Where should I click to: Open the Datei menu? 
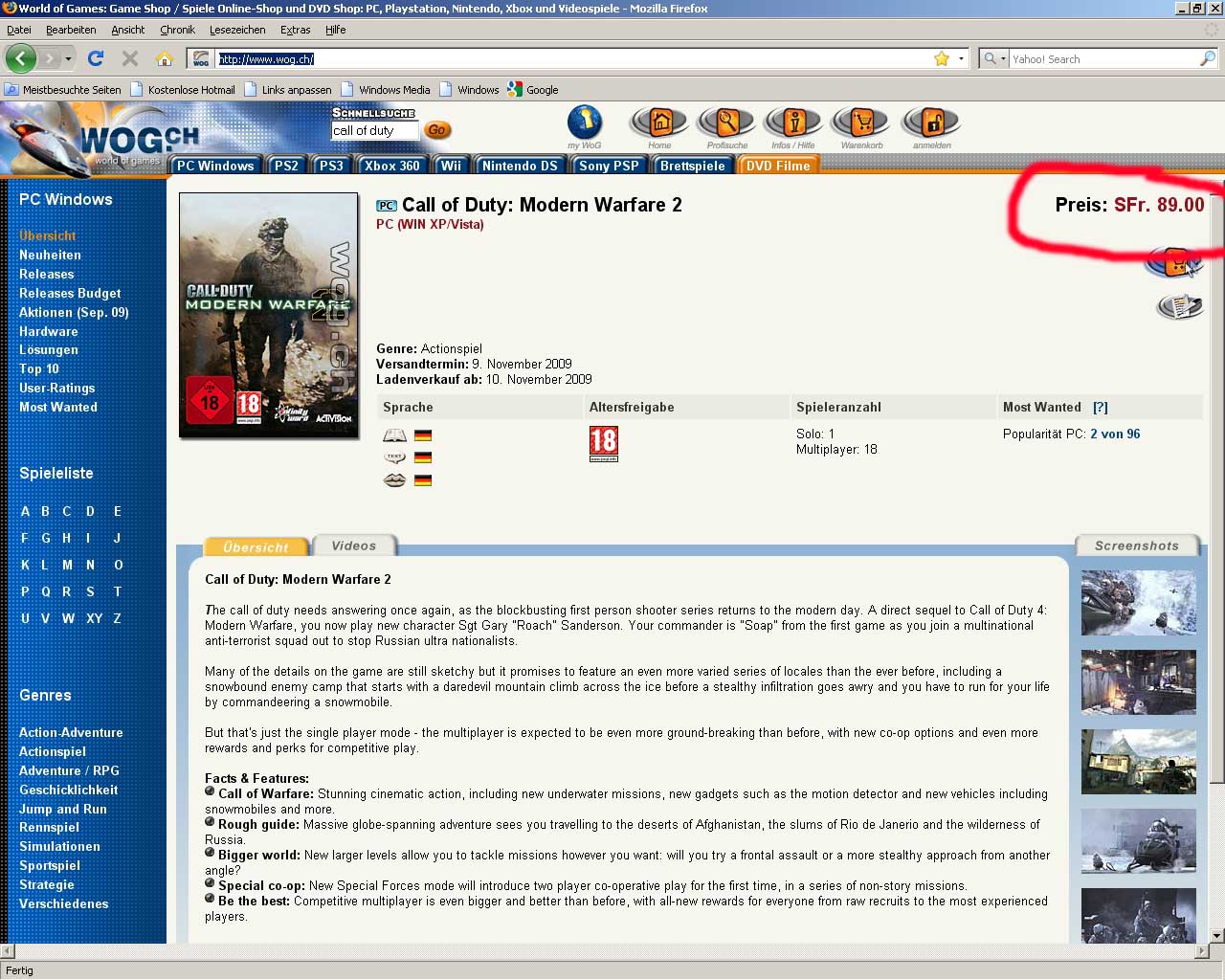tap(18, 30)
